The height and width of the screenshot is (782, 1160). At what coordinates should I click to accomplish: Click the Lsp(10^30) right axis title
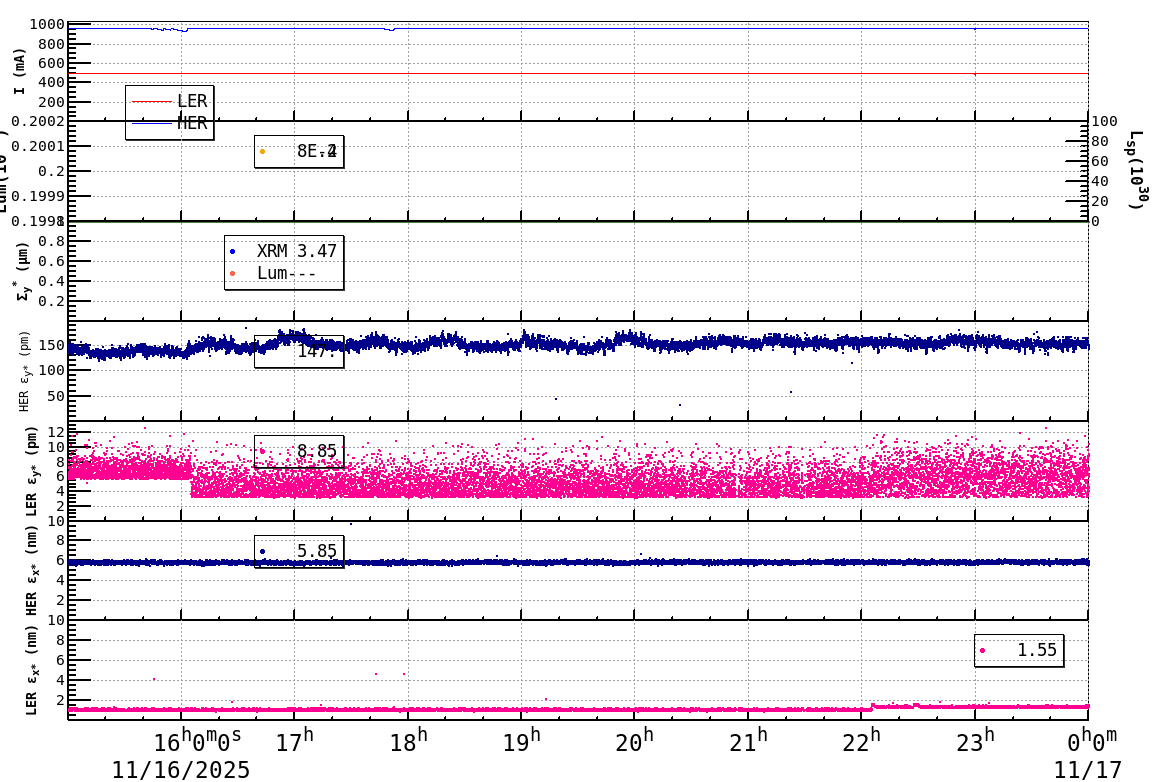[x=1138, y=170]
